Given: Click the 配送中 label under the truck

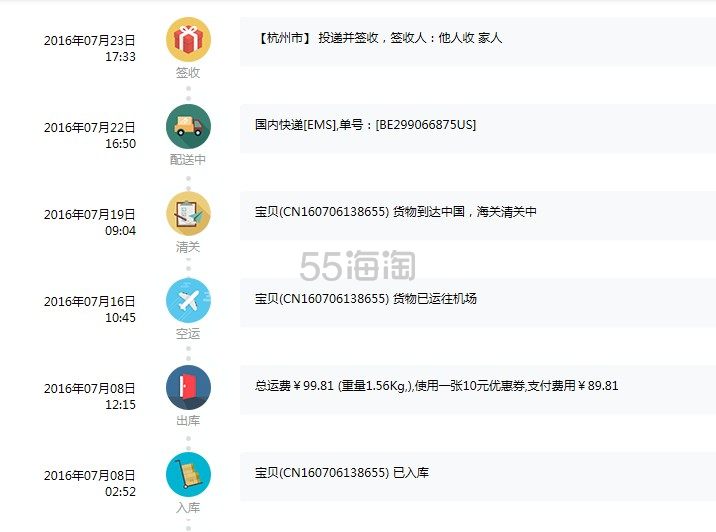Looking at the screenshot, I should [188, 160].
